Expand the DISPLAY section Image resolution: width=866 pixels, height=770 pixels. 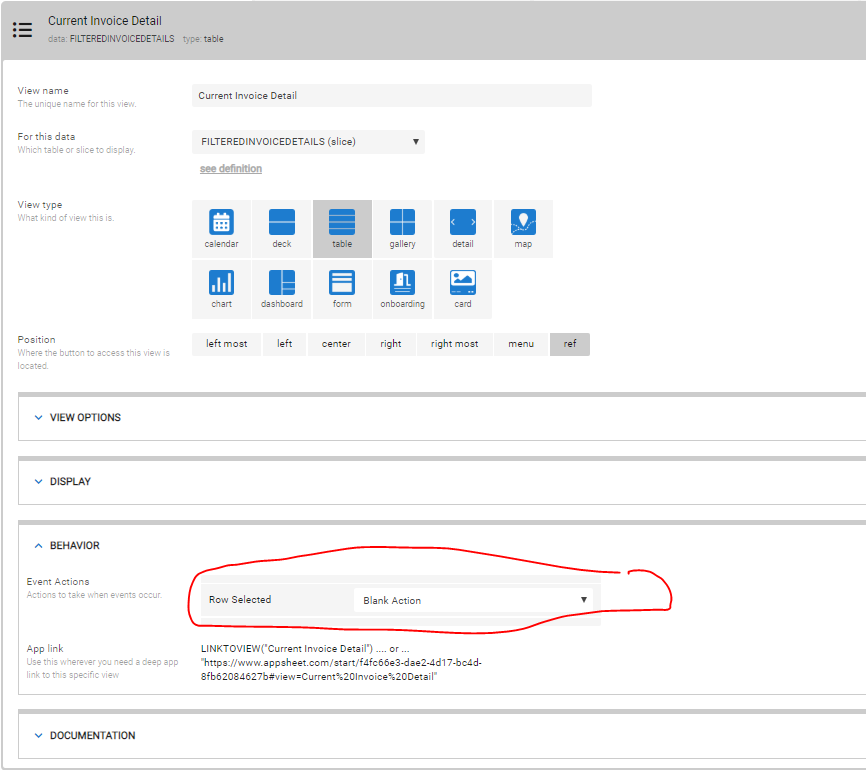point(70,482)
